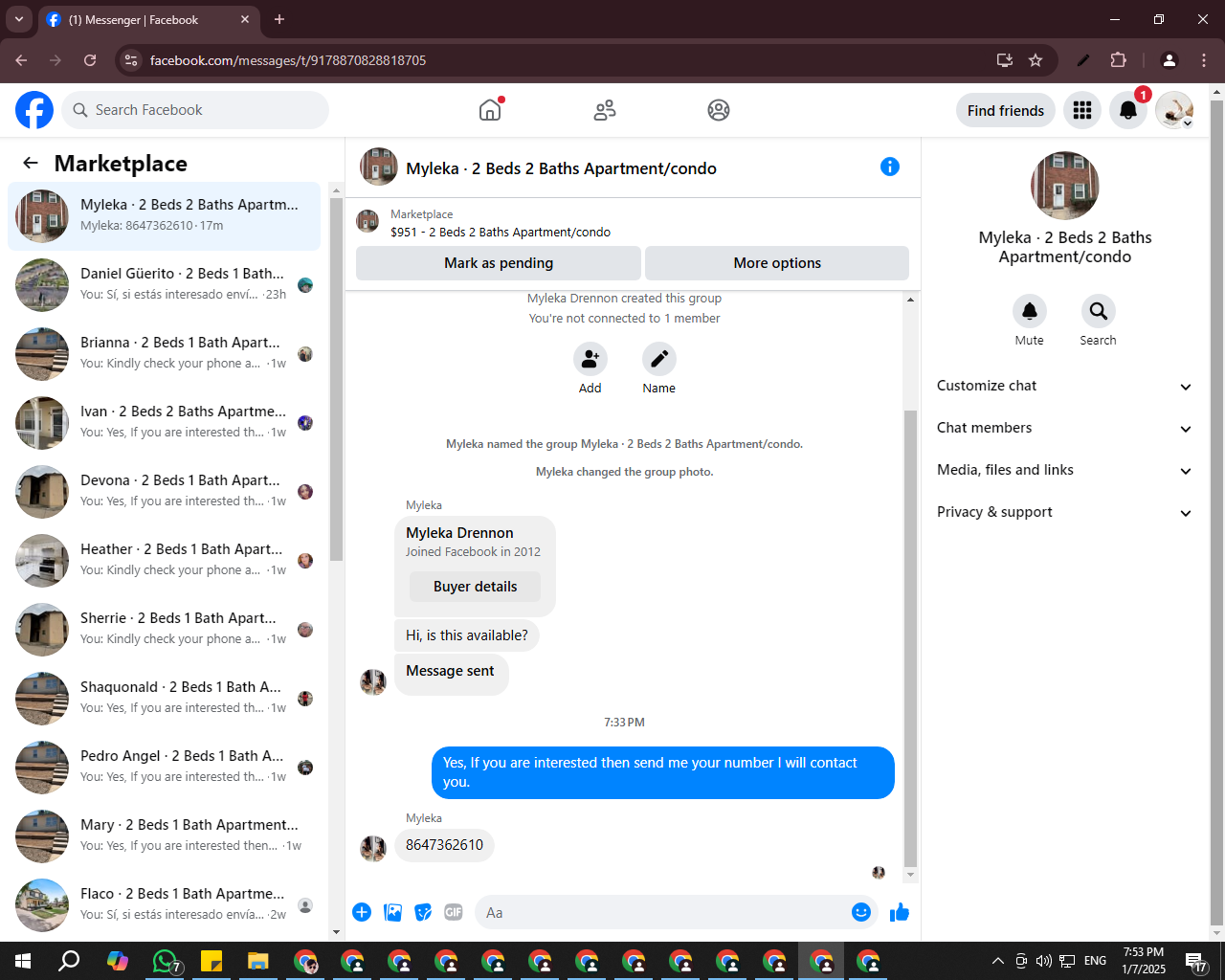1225x980 pixels.
Task: Open the ENG language indicator in taskbar
Action: pyautogui.click(x=1096, y=961)
